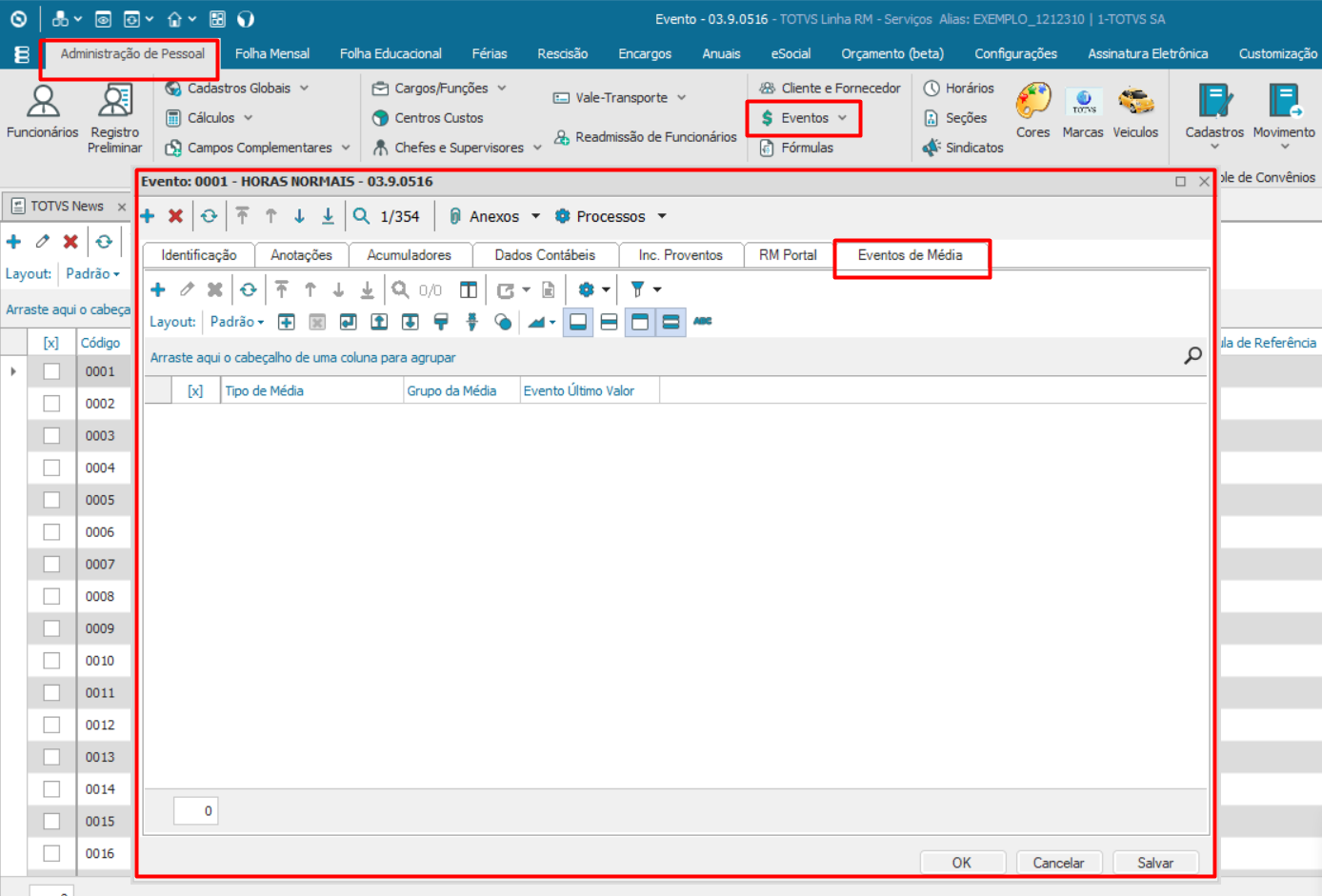The width and height of the screenshot is (1322, 896).
Task: Go to last record in Evento dialog top toolbar
Action: tap(328, 216)
